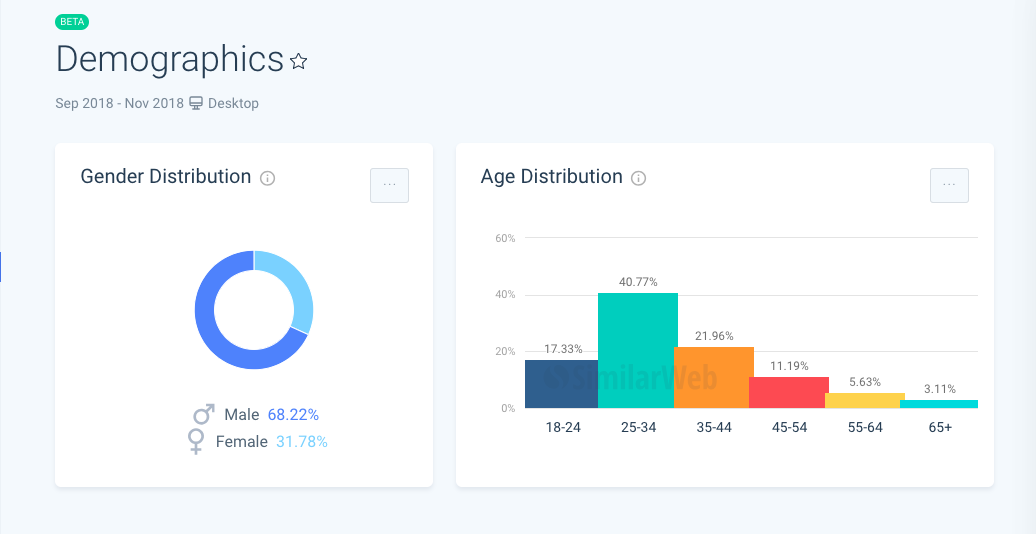This screenshot has height=534, width=1036.
Task: Open the Gender Distribution info tooltip icon
Action: (x=267, y=178)
